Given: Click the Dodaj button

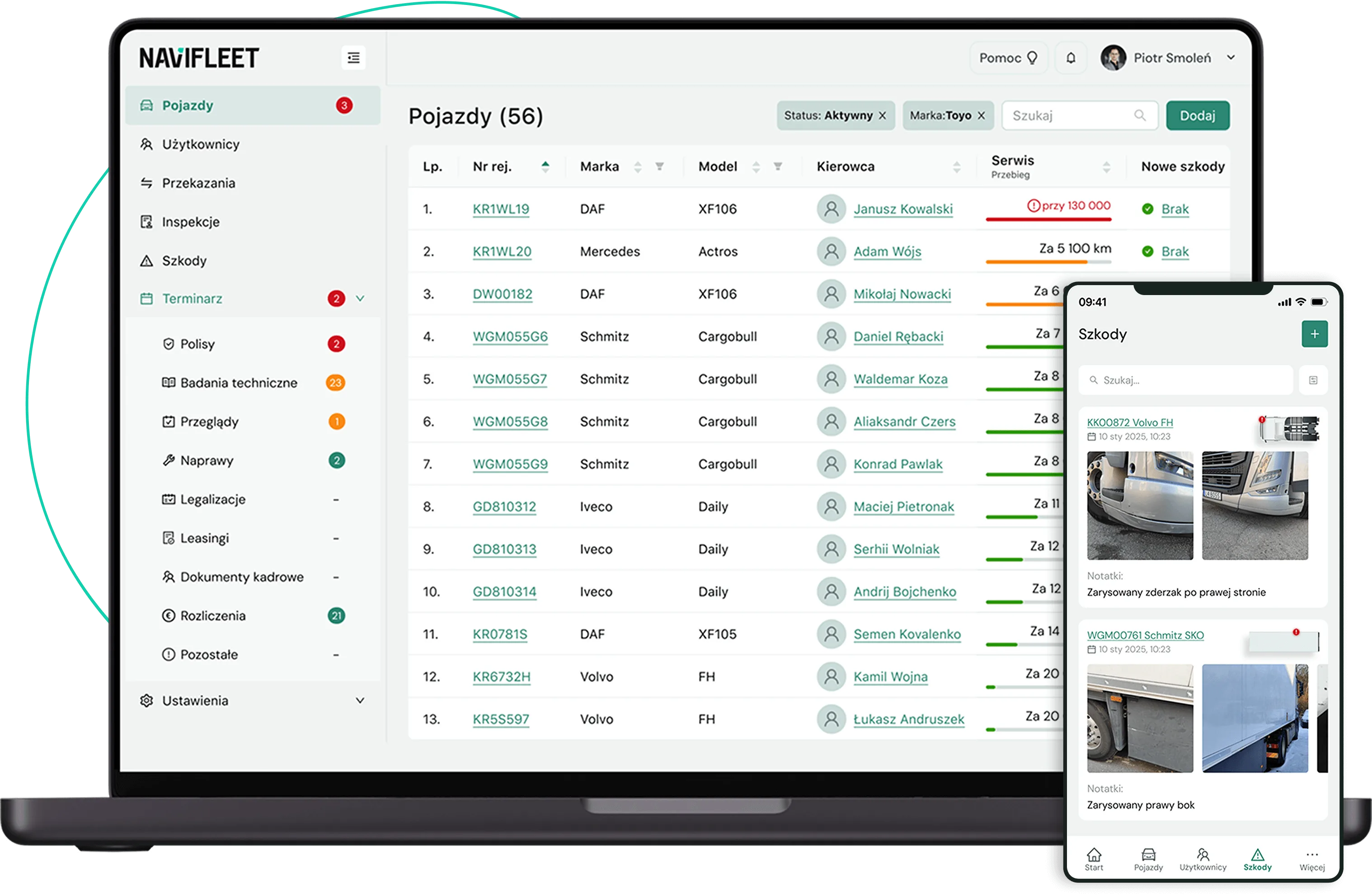Looking at the screenshot, I should click(x=1197, y=116).
